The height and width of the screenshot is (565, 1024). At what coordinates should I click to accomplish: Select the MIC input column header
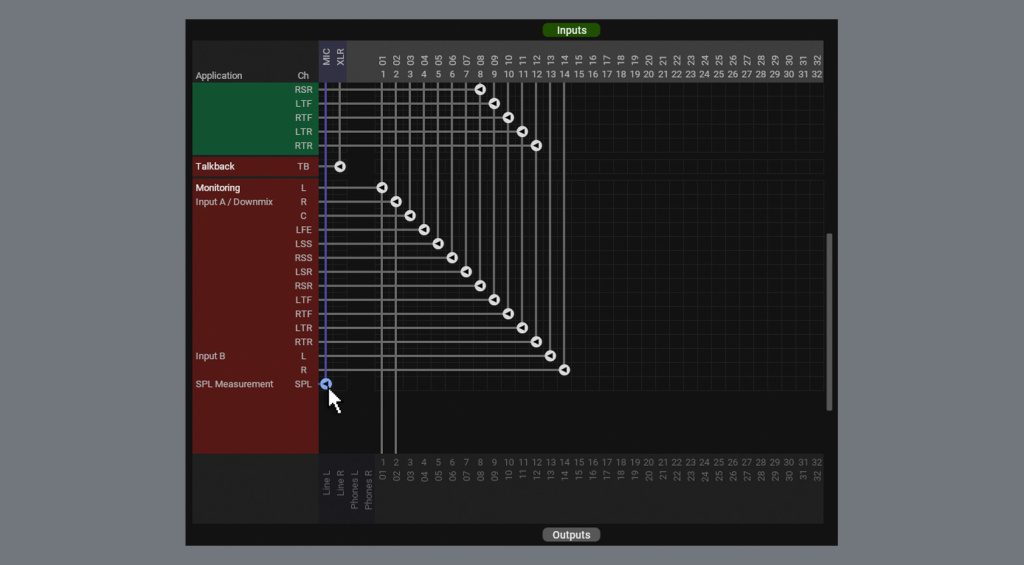pyautogui.click(x=326, y=57)
